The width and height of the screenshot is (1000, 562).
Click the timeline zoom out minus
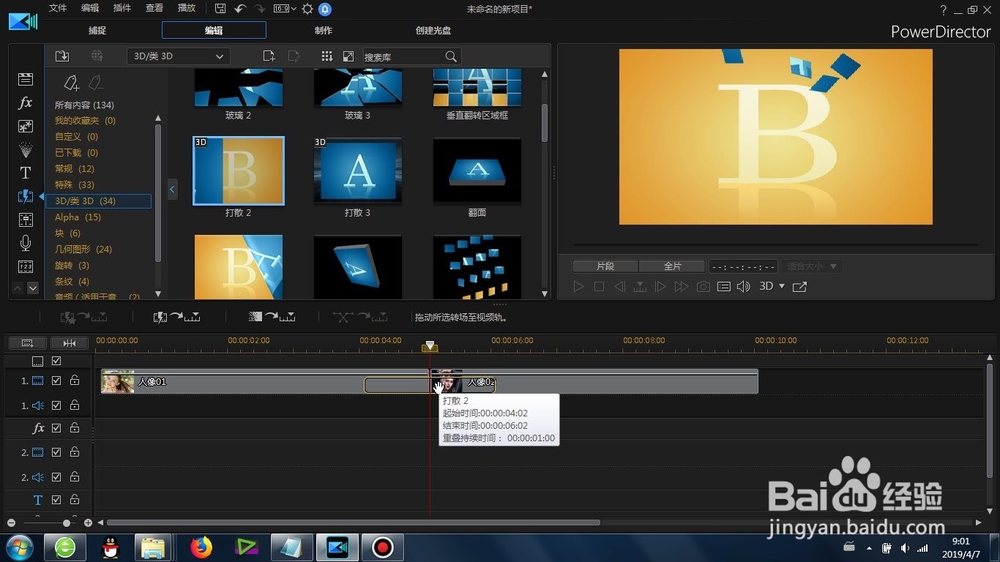[x=11, y=523]
